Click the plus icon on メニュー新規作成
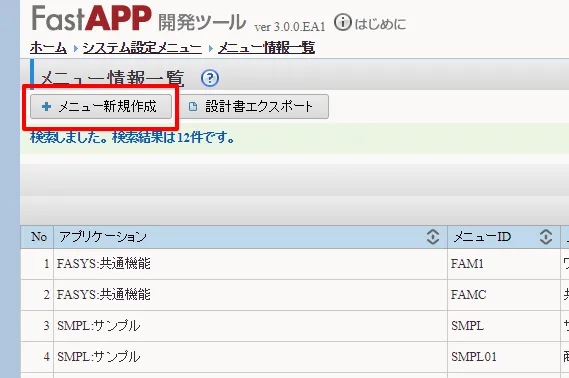Viewport: 569px width, 378px height. click(x=46, y=107)
